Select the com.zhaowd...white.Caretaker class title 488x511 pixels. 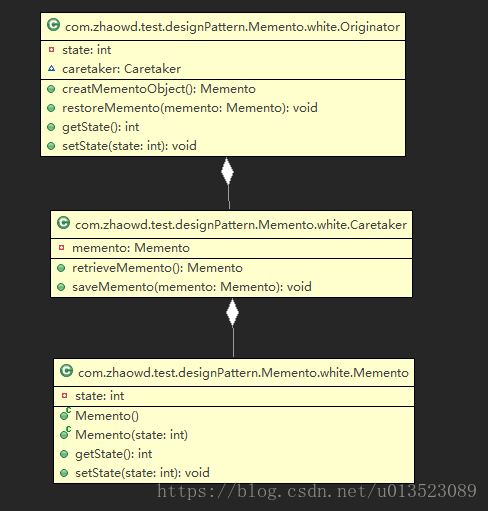pyautogui.click(x=241, y=225)
